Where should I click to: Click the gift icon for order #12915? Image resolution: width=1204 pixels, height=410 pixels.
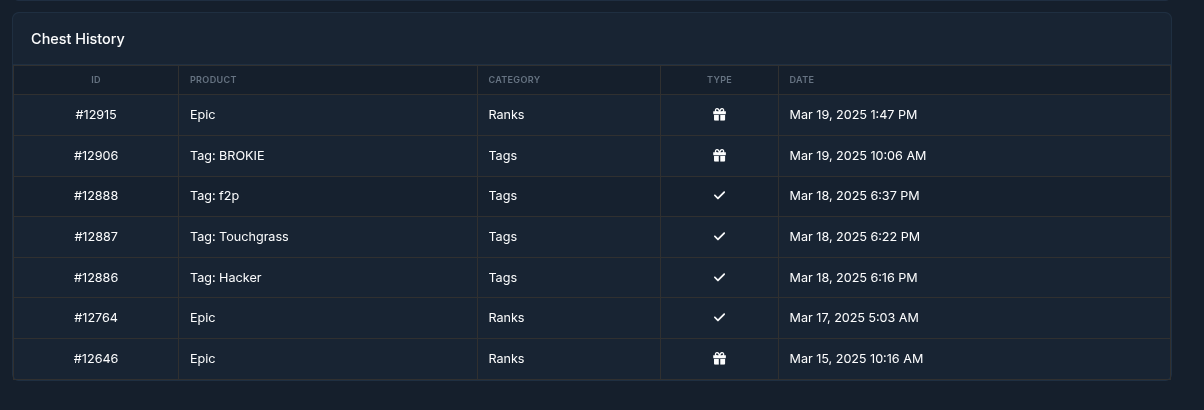(x=719, y=115)
